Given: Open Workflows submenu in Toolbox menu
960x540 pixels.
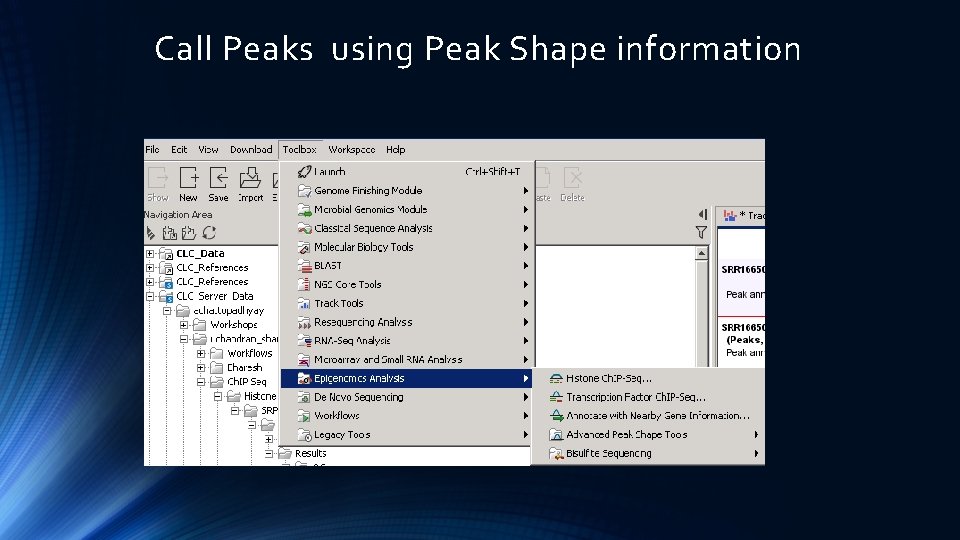Looking at the screenshot, I should pos(408,416).
